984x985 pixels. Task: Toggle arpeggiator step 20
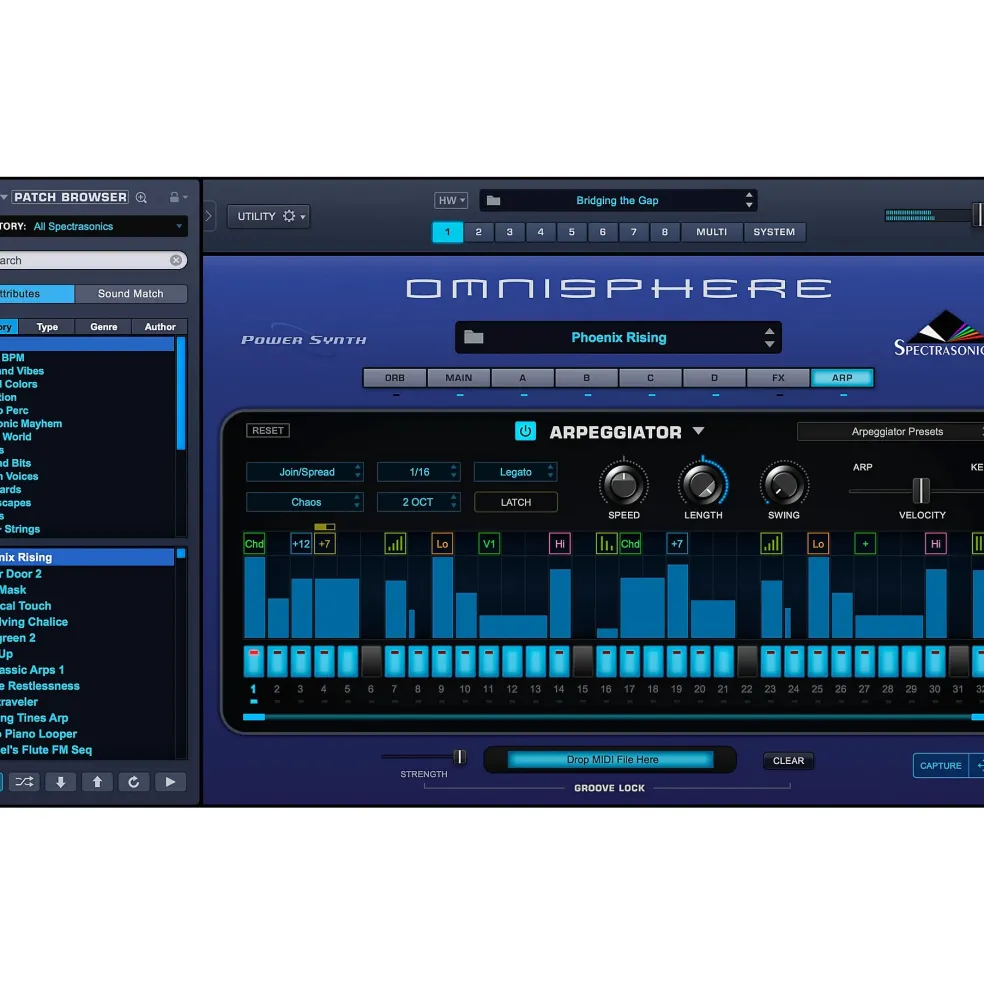(700, 661)
